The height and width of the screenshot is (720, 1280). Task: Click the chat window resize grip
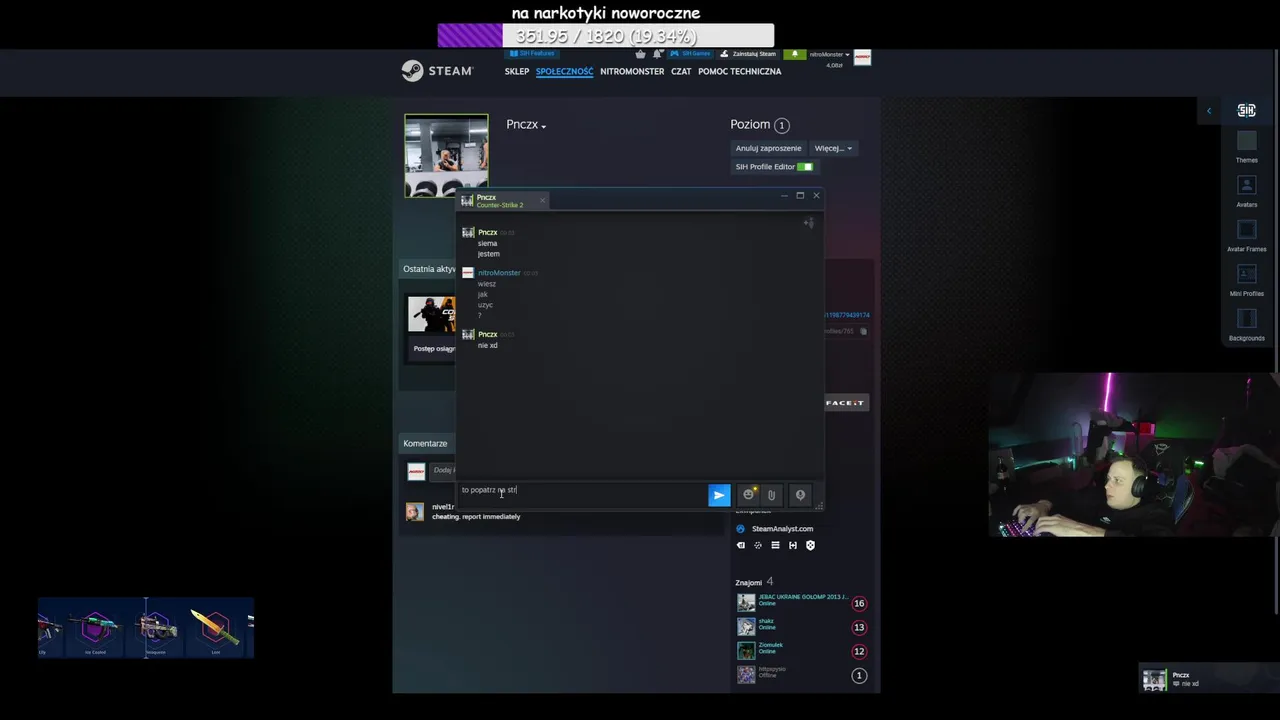coord(818,505)
